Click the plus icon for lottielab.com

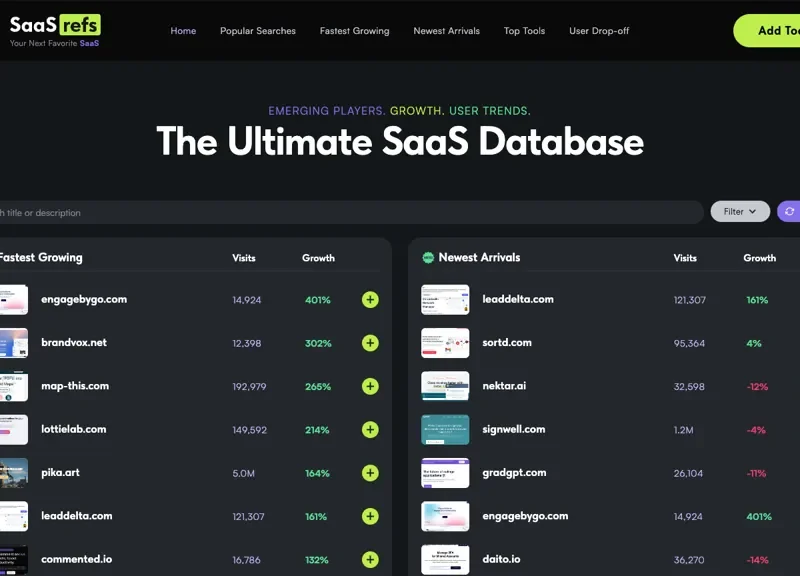(370, 430)
